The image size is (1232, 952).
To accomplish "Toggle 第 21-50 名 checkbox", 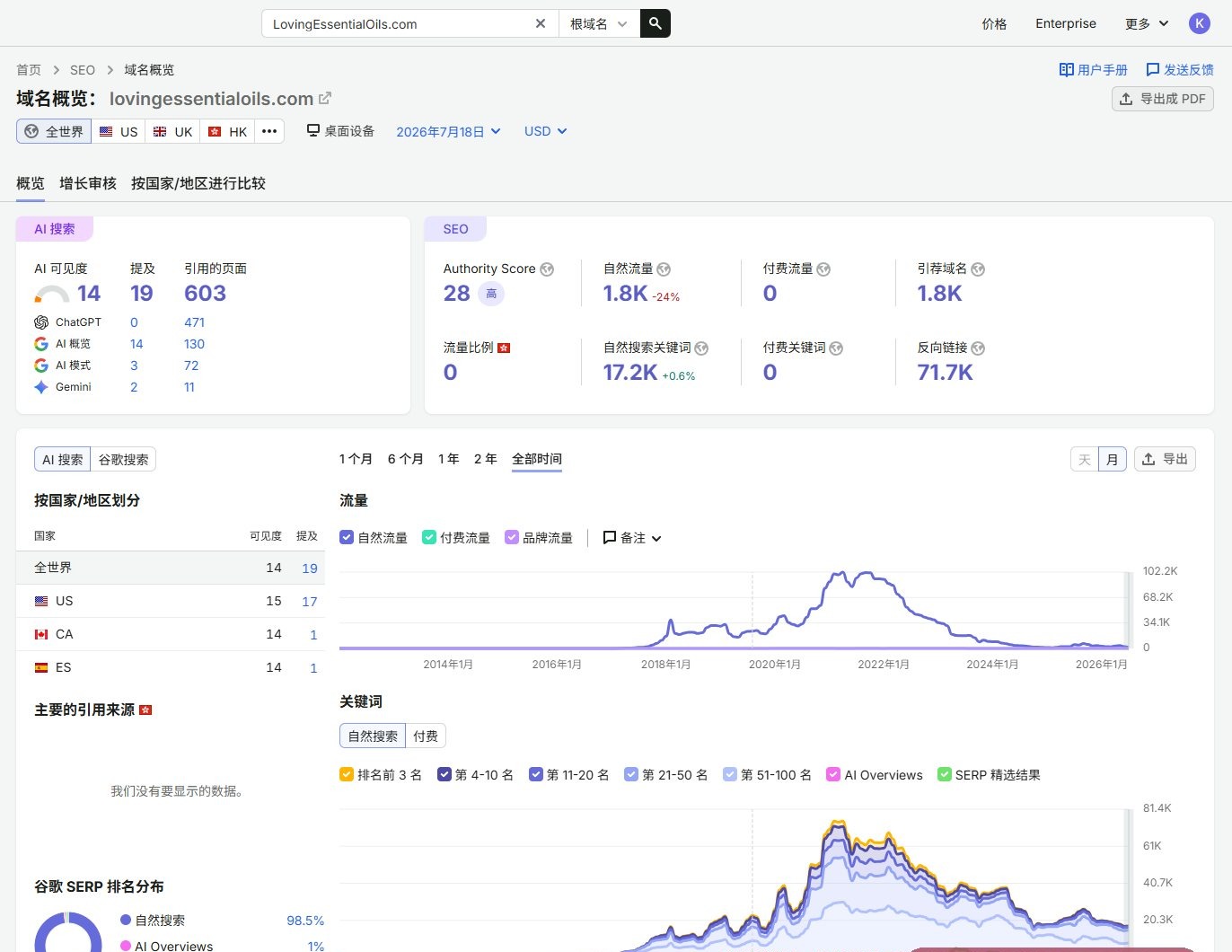I will coord(631,774).
